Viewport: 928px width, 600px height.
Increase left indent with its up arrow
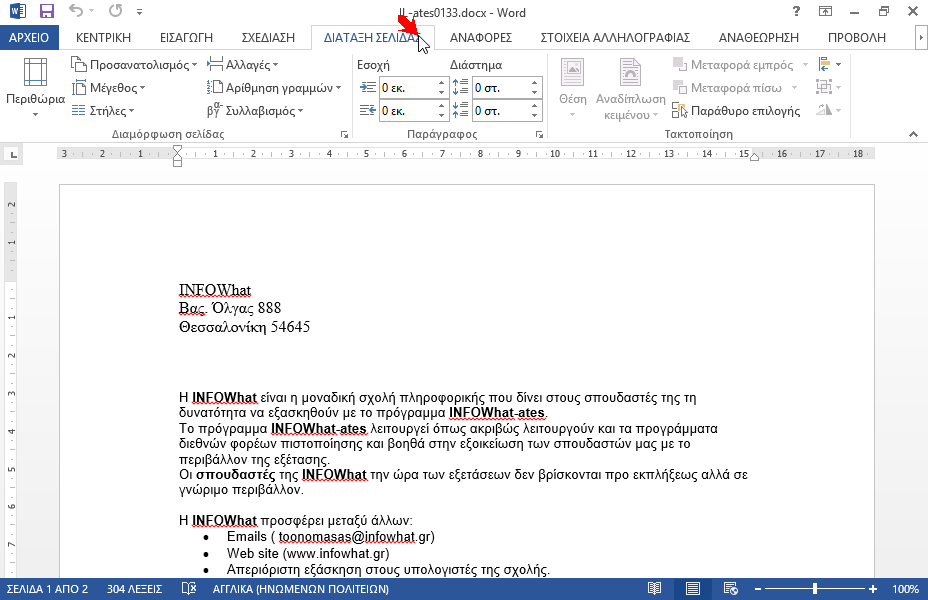tap(442, 83)
